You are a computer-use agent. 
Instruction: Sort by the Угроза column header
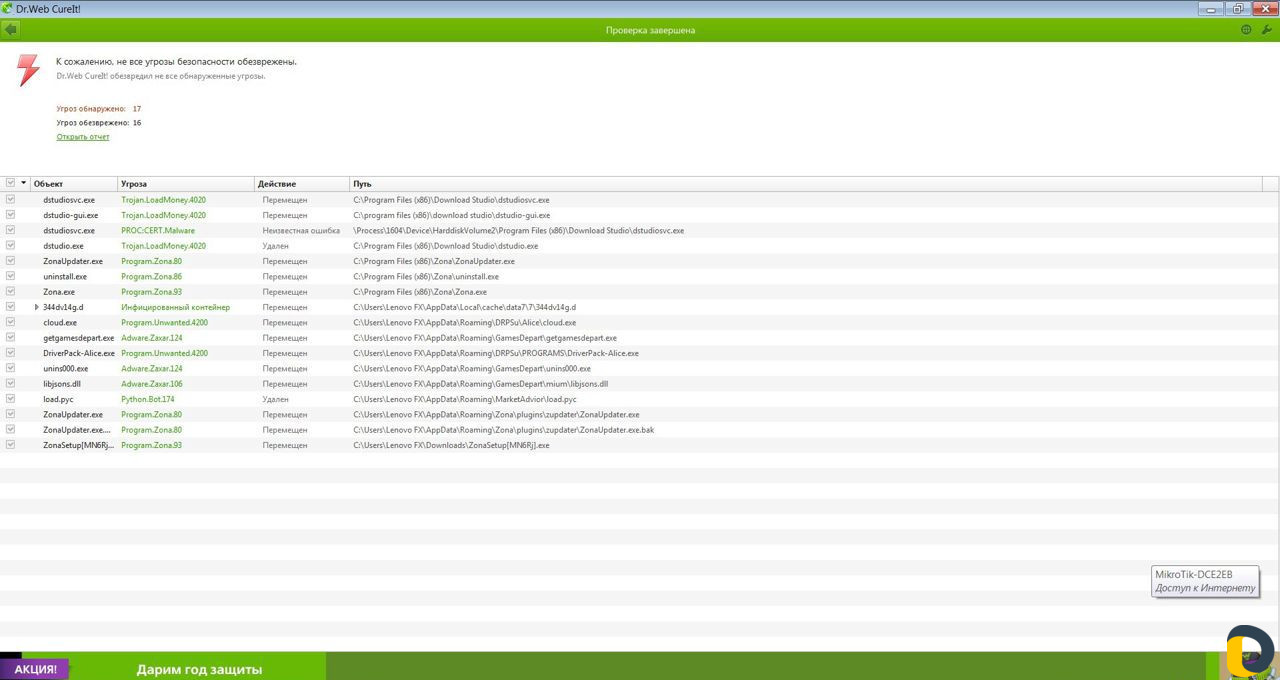[186, 184]
